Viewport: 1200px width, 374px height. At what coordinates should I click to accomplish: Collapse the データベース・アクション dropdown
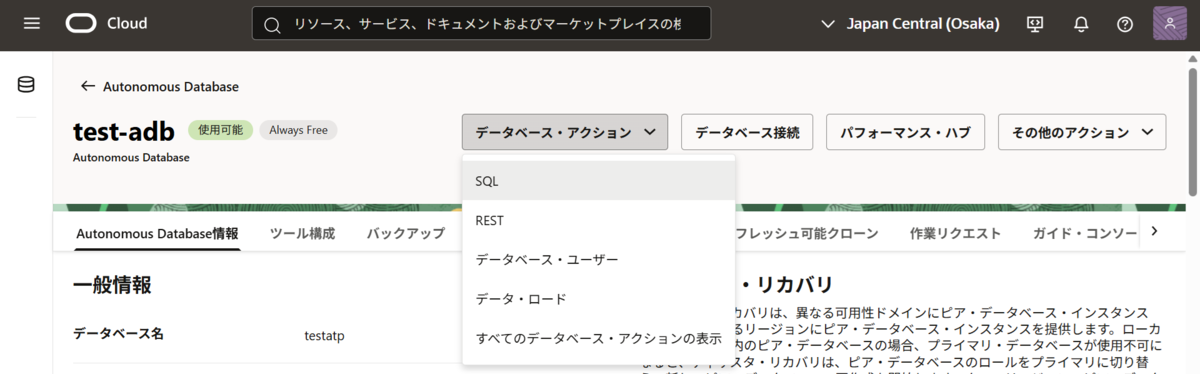pos(565,132)
